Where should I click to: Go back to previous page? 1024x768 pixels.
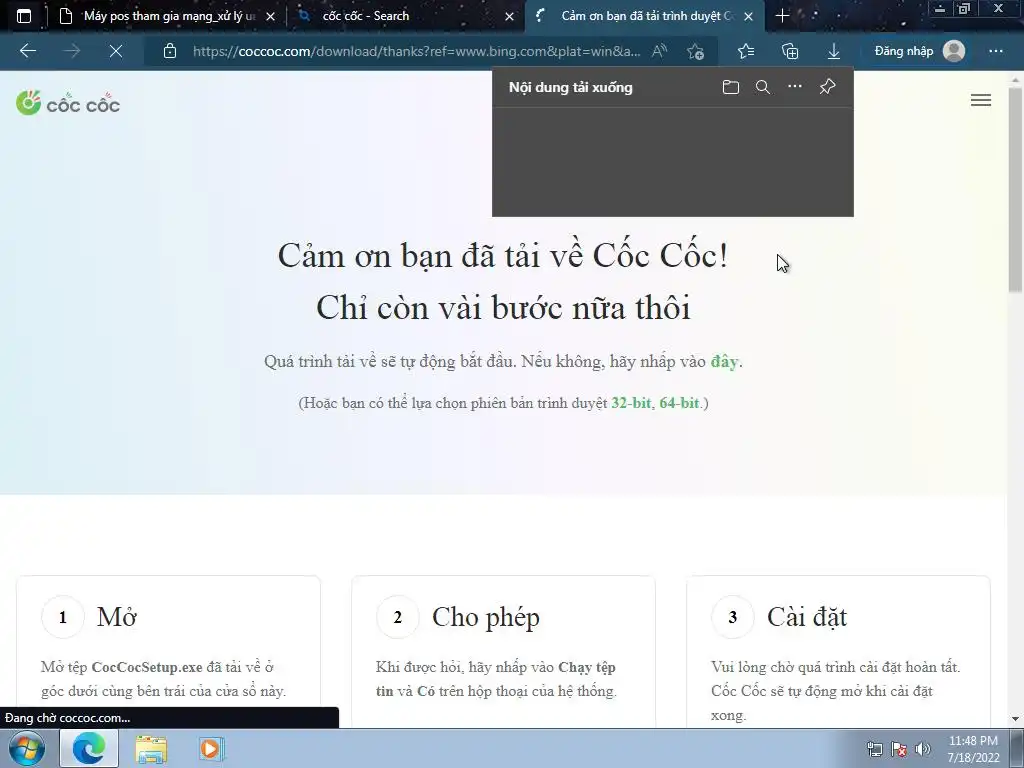[27, 51]
